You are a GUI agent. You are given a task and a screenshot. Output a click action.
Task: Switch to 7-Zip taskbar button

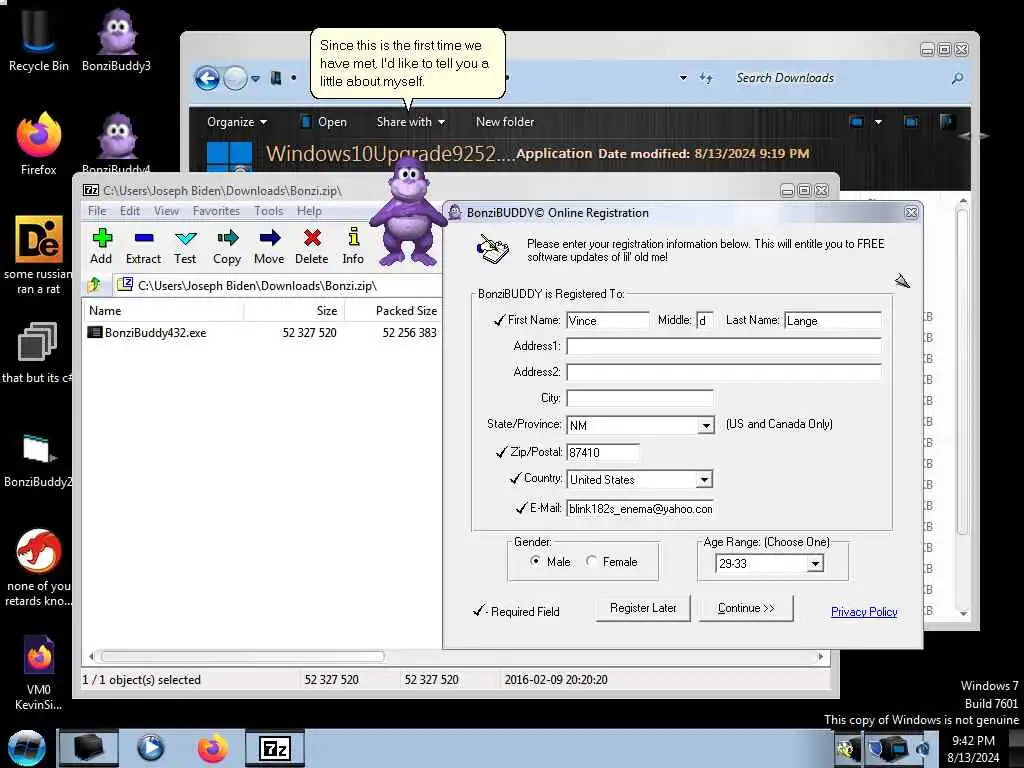pyautogui.click(x=275, y=748)
